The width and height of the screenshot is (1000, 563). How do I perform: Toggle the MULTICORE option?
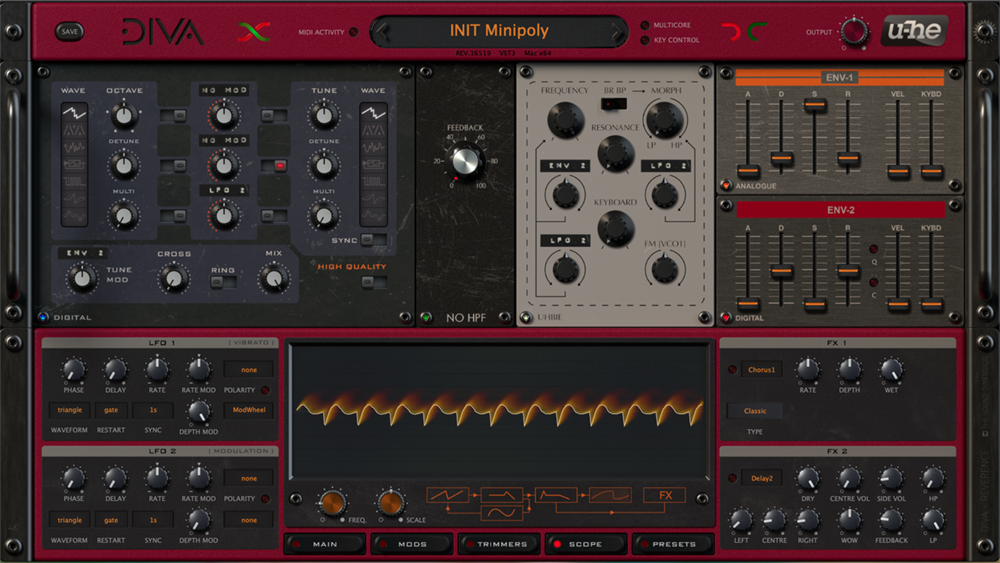[x=645, y=26]
